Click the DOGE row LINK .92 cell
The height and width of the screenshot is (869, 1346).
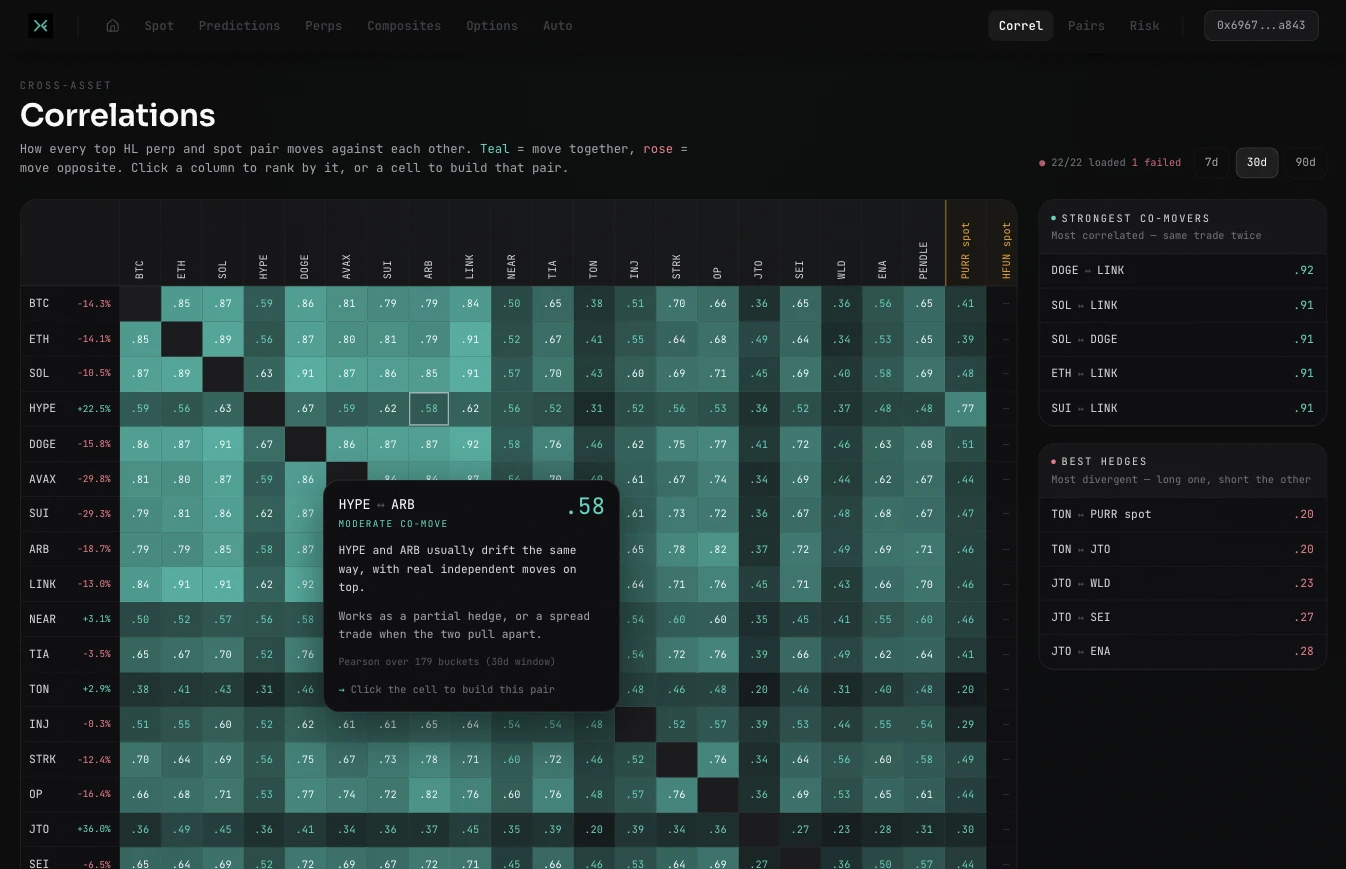[x=470, y=444]
